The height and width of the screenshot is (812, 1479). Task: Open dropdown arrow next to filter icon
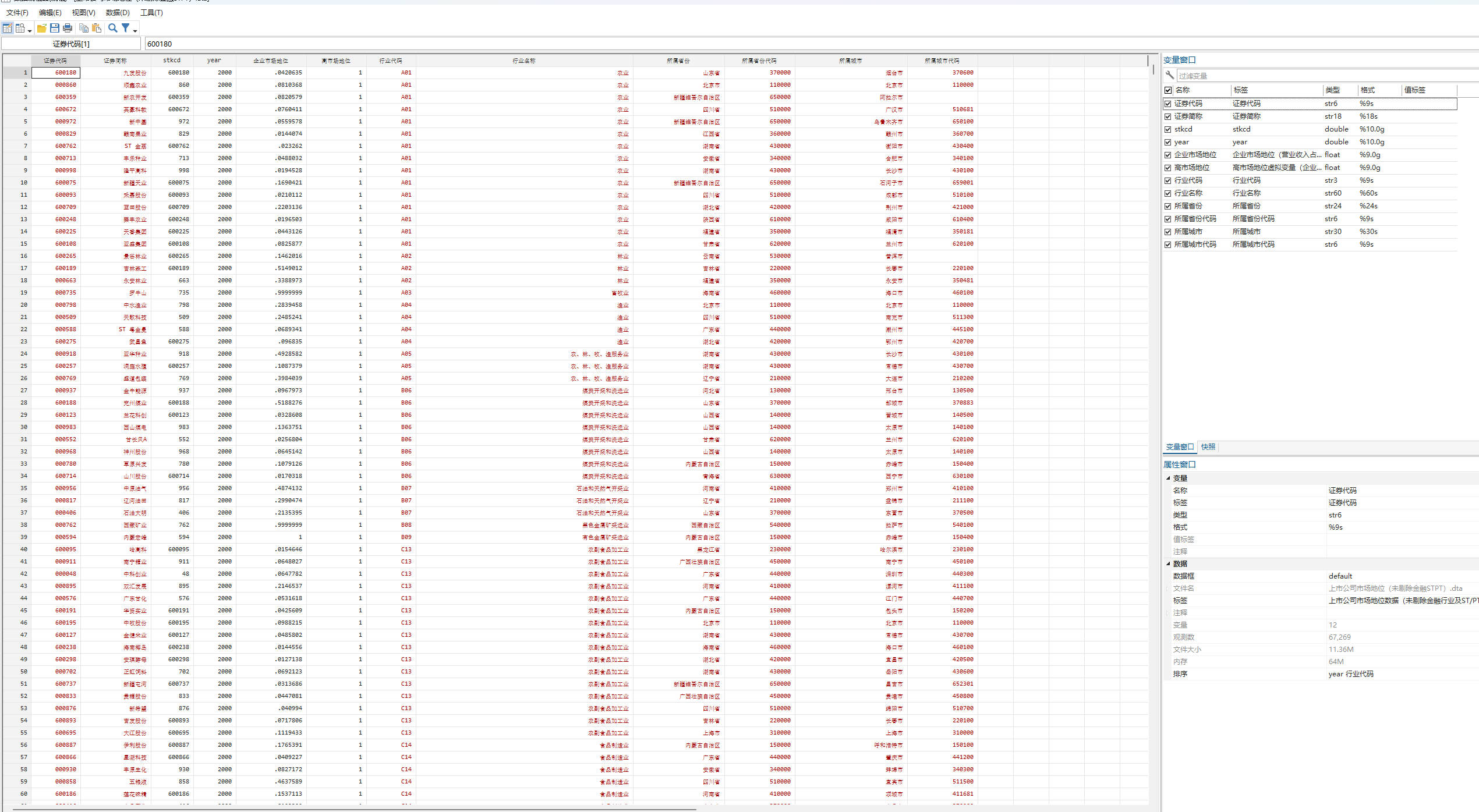135,30
